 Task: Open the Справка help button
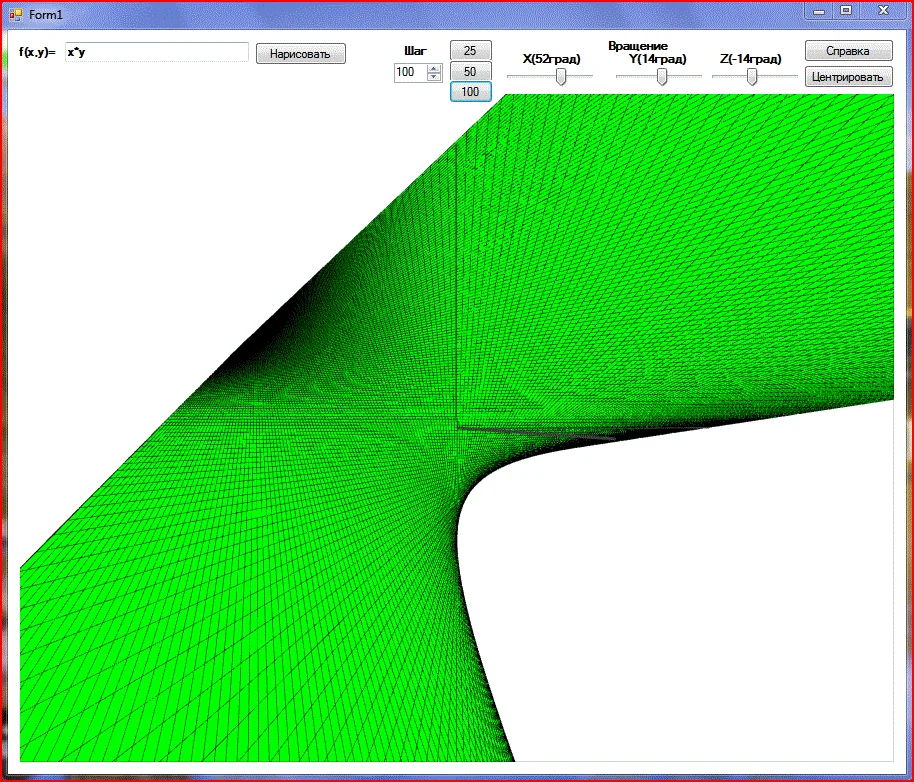(x=848, y=51)
